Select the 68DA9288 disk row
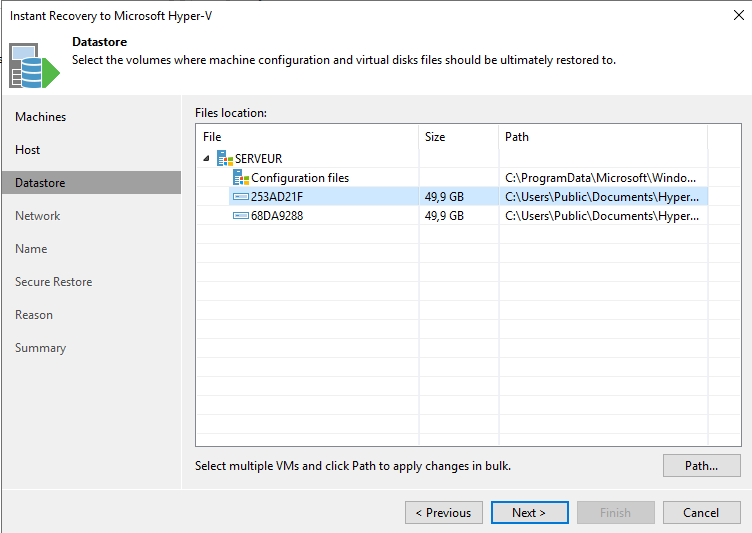The image size is (752, 533). click(x=277, y=215)
